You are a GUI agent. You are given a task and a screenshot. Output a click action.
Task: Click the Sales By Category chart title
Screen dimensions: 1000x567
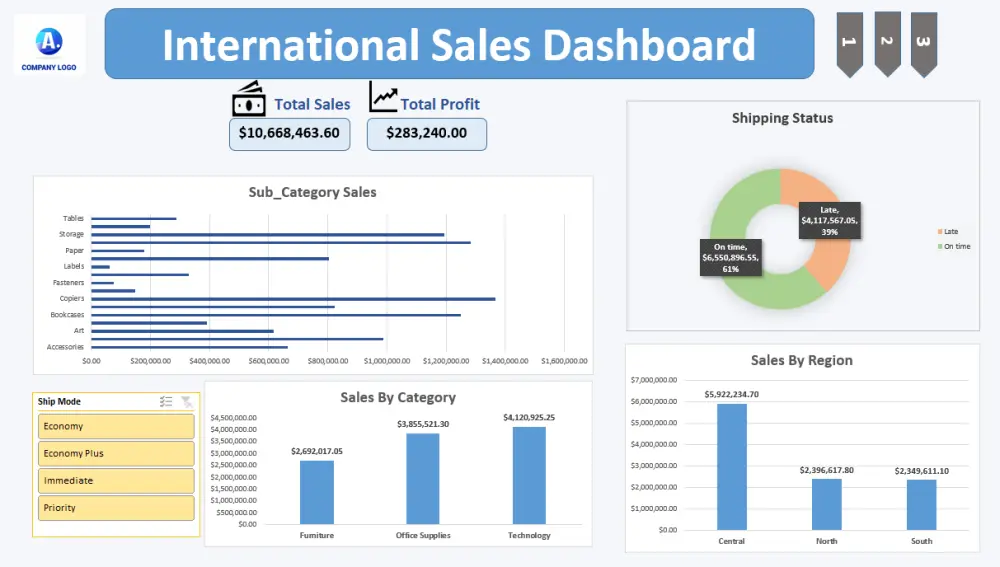(x=398, y=397)
